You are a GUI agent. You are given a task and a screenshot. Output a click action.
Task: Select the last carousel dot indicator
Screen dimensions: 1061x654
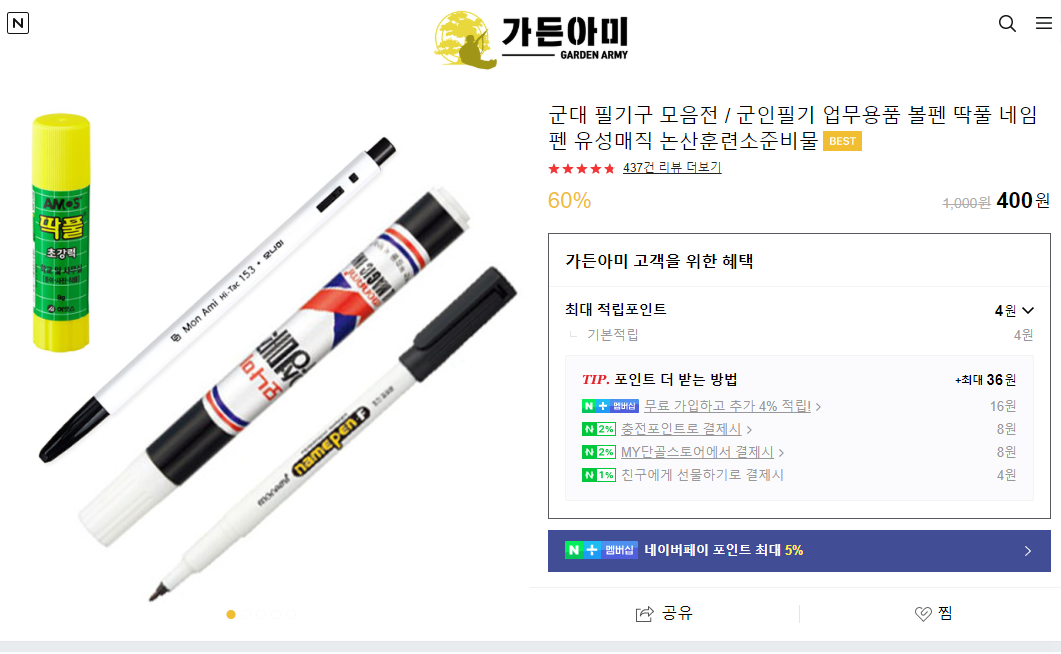coord(291,614)
